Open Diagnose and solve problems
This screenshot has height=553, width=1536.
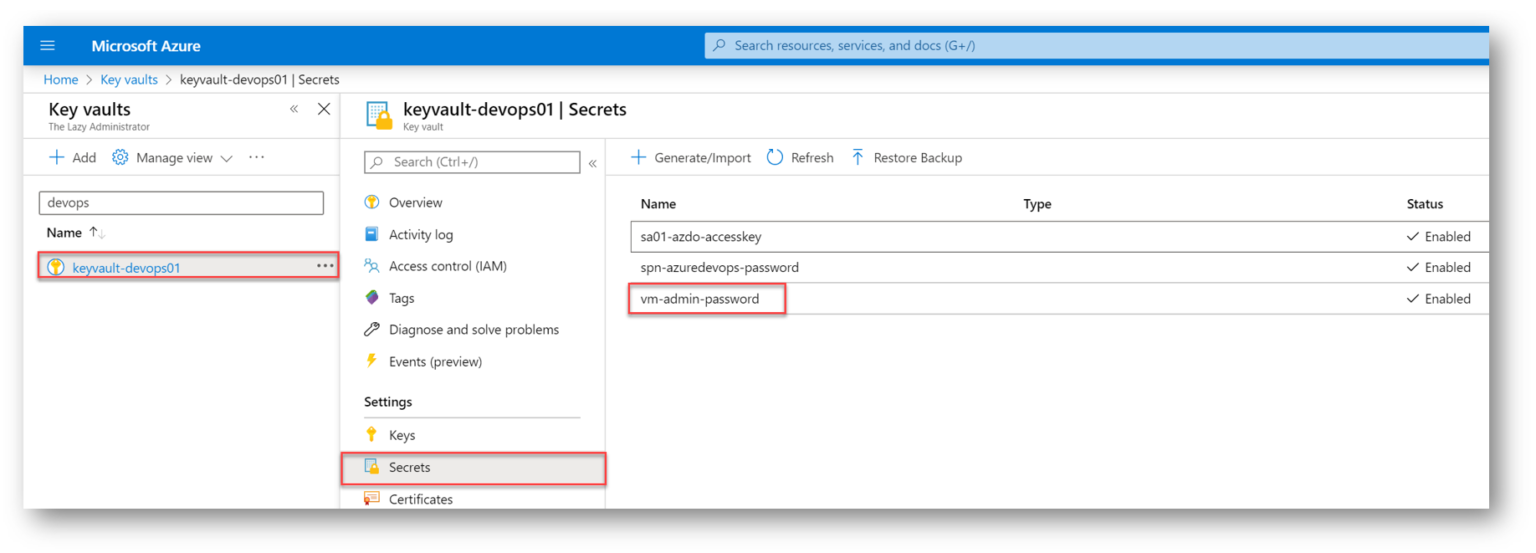pos(474,330)
